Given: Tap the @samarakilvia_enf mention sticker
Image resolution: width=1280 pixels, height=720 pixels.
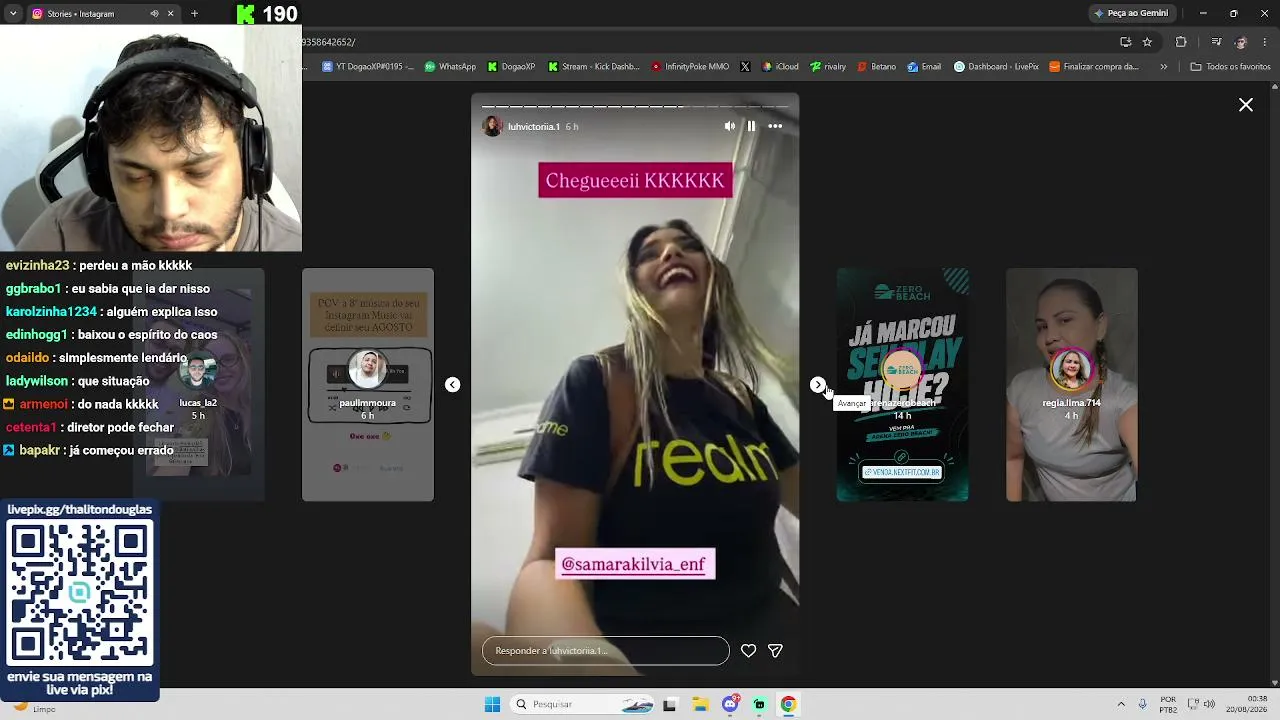Looking at the screenshot, I should click(635, 564).
